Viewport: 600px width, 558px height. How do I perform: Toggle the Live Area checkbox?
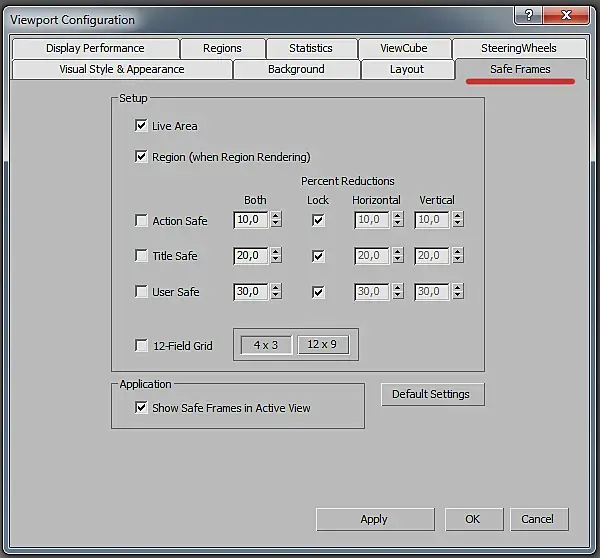click(x=141, y=126)
